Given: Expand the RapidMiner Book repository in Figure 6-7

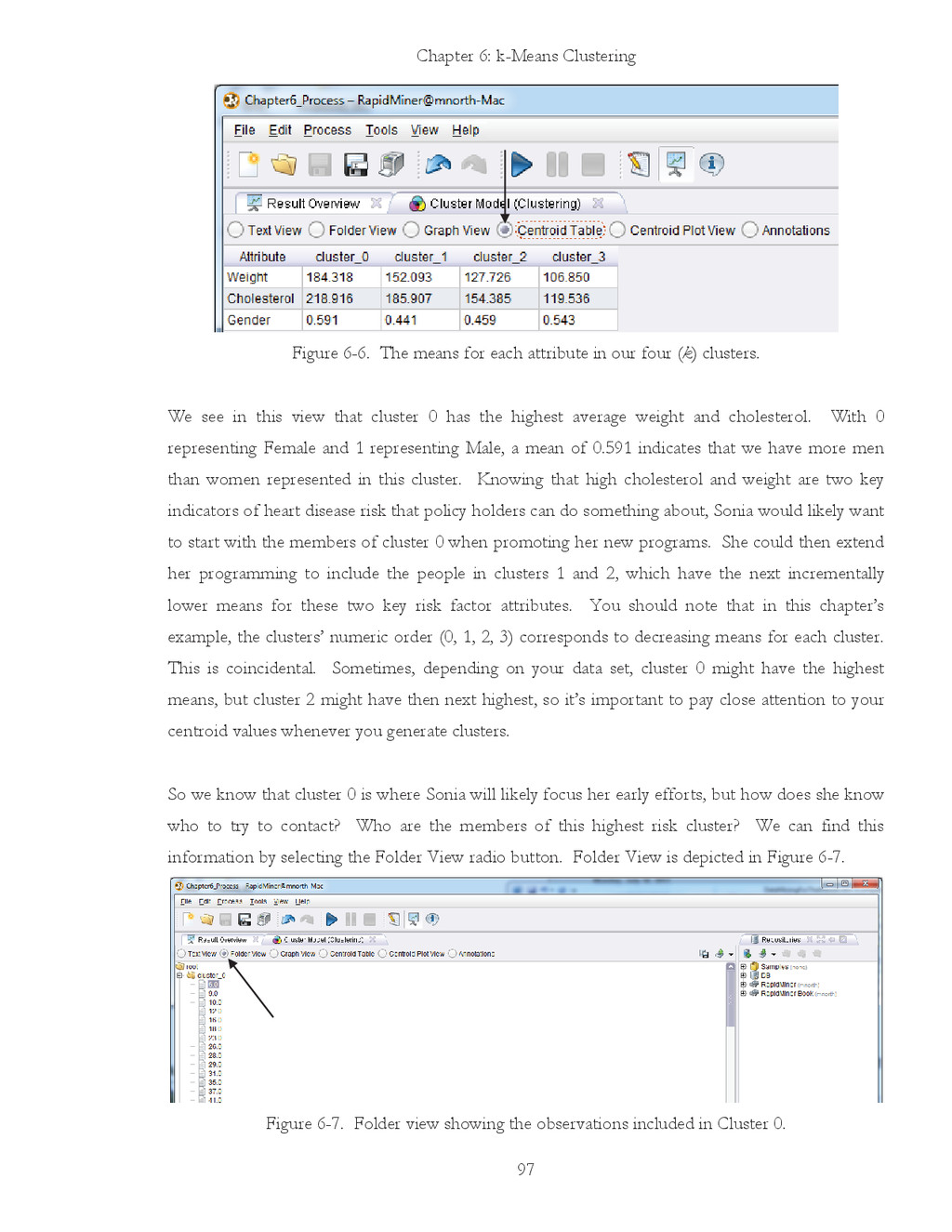Looking at the screenshot, I should coord(744,993).
